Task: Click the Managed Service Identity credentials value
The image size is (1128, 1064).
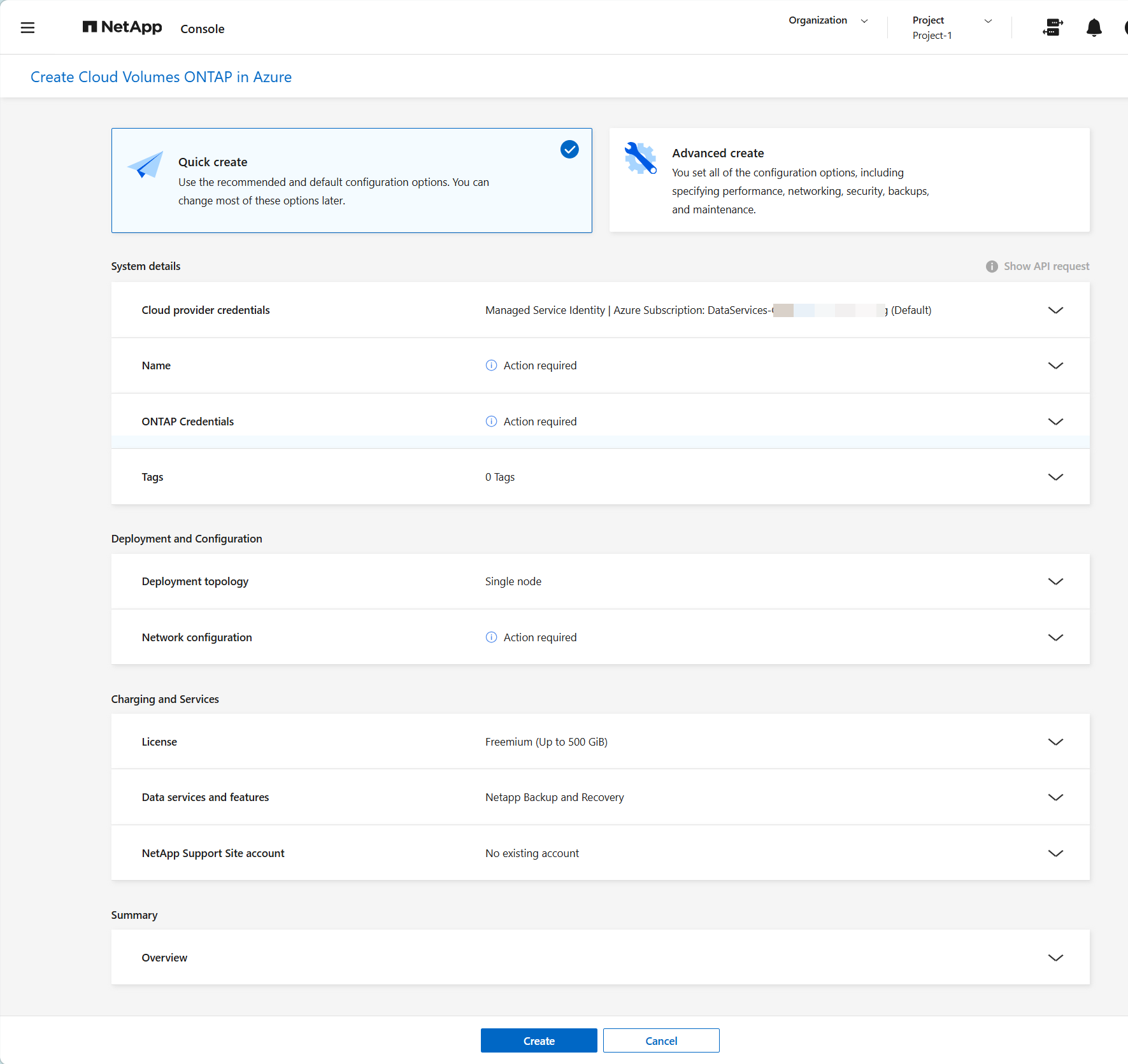Action: [708, 310]
